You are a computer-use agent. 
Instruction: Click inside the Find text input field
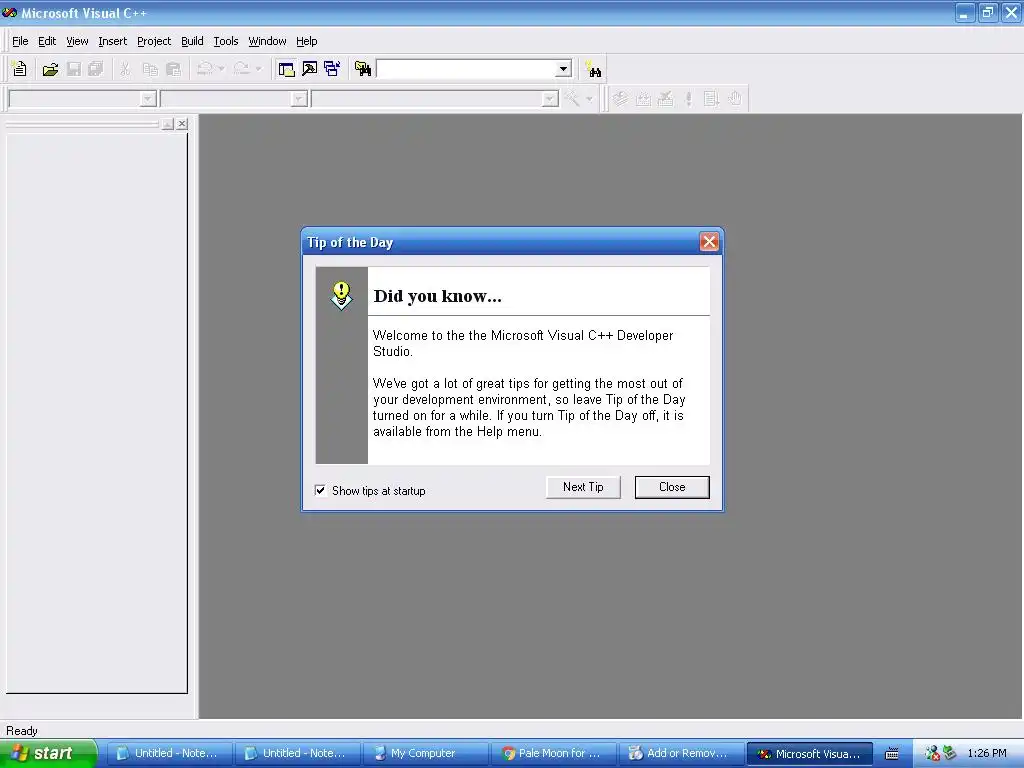click(x=466, y=69)
